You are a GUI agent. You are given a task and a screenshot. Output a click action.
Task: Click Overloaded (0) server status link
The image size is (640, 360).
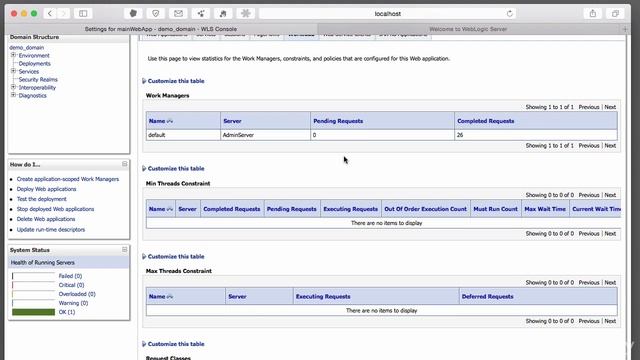point(77,294)
